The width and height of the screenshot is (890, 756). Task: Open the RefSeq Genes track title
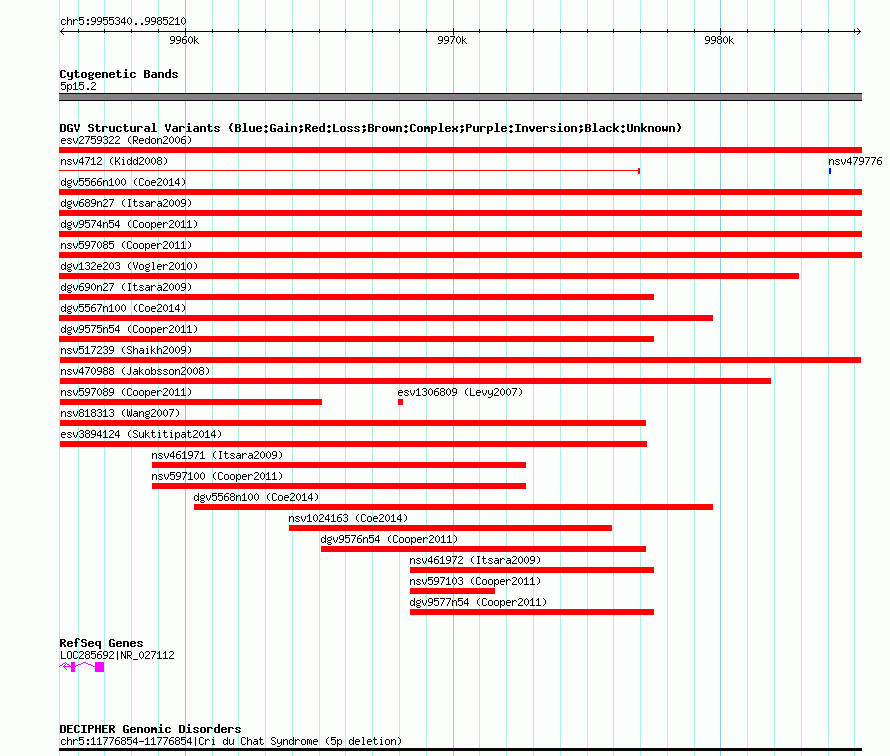(x=101, y=643)
